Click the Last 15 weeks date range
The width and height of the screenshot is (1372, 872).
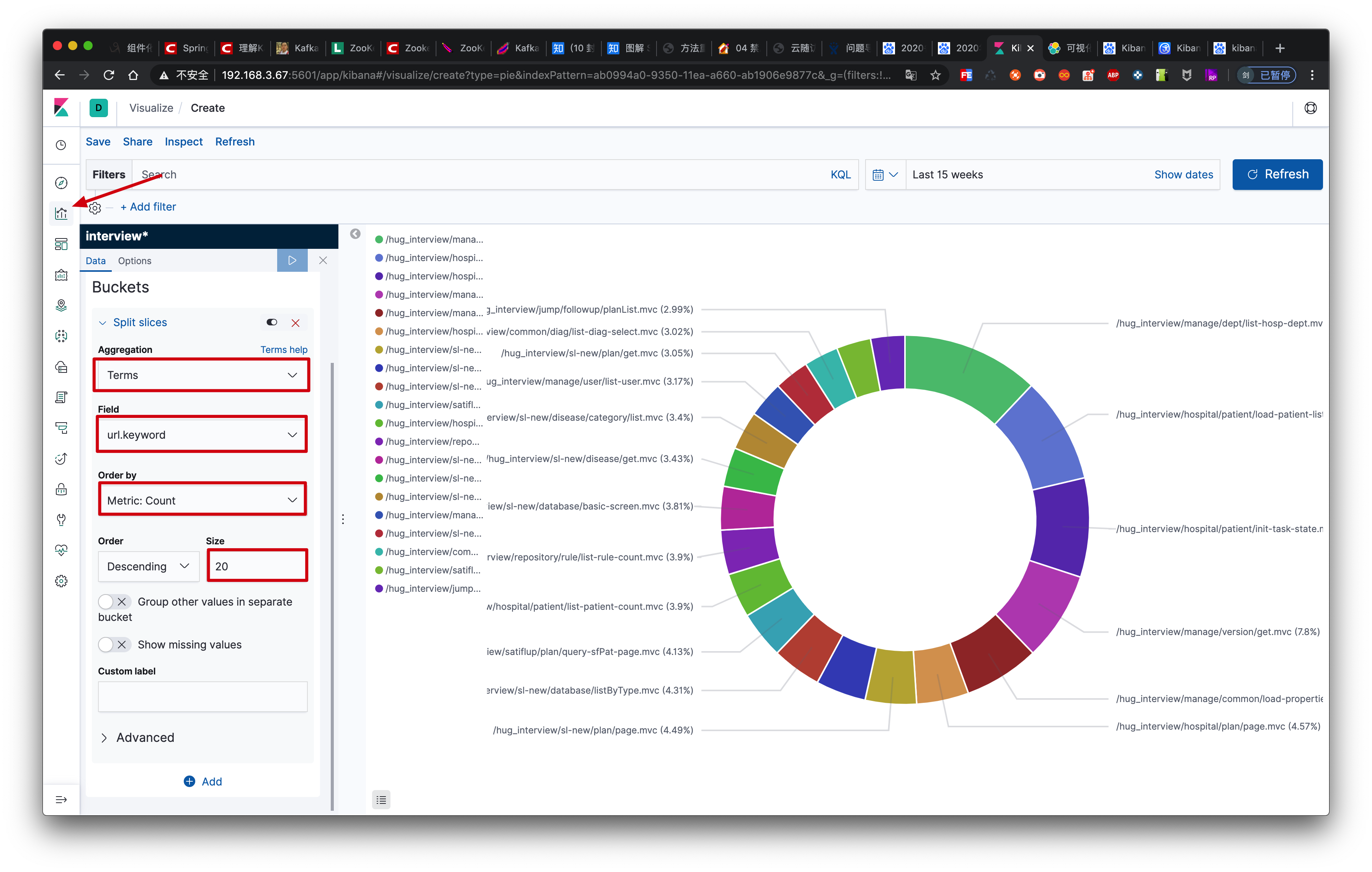[947, 175]
